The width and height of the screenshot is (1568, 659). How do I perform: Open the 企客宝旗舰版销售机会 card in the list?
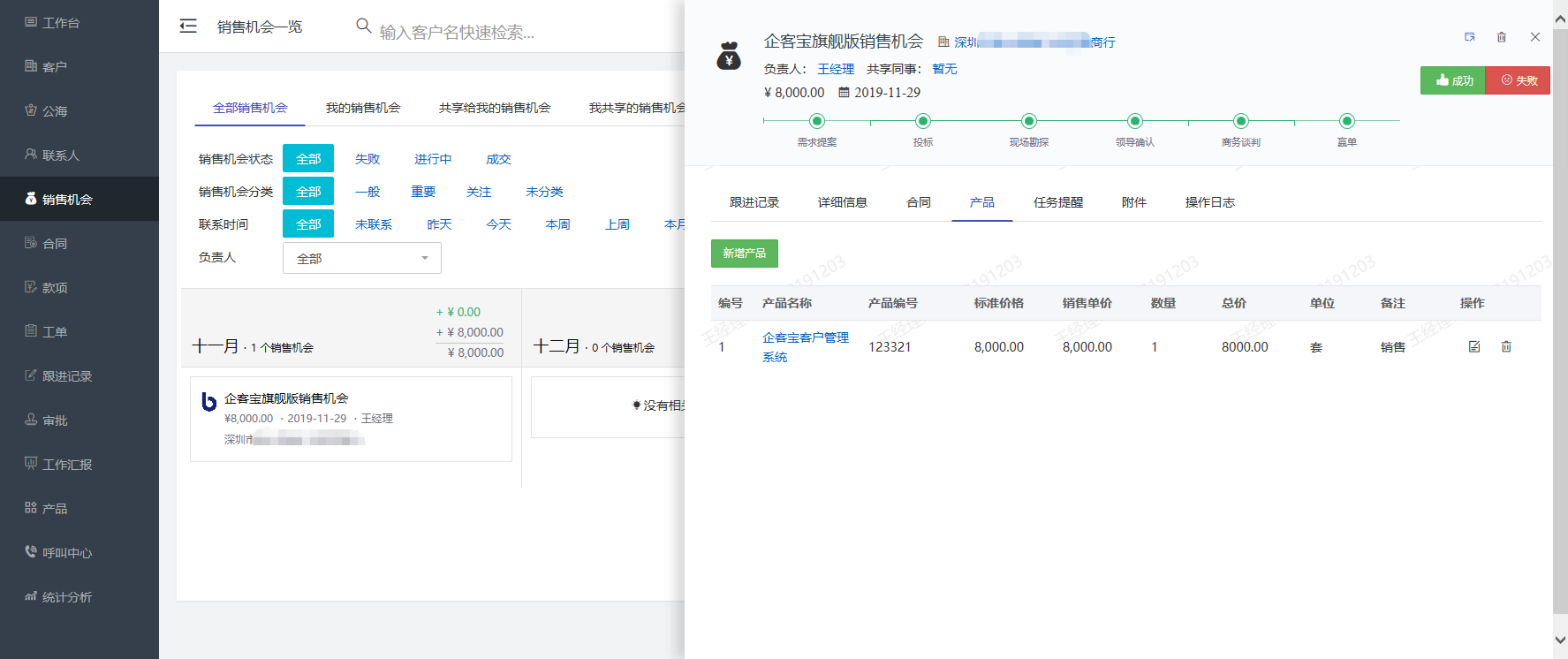coord(351,419)
